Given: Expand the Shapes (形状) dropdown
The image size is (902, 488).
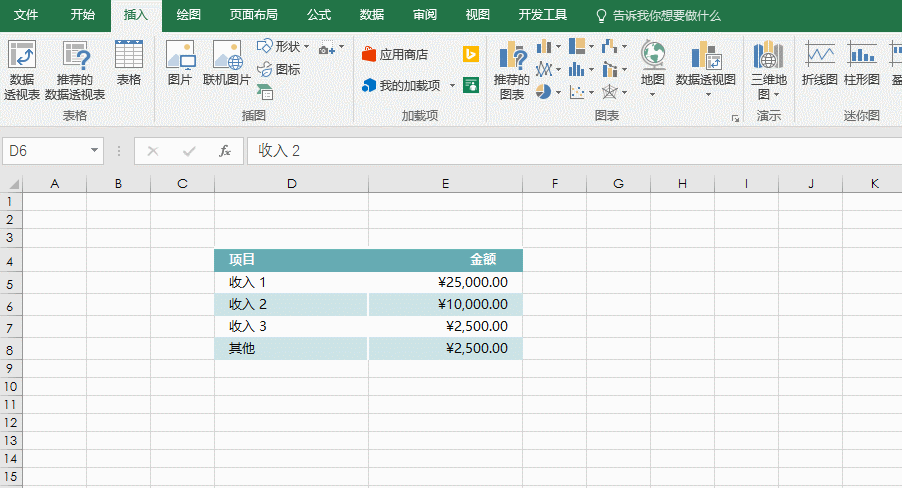Looking at the screenshot, I should click(x=306, y=47).
